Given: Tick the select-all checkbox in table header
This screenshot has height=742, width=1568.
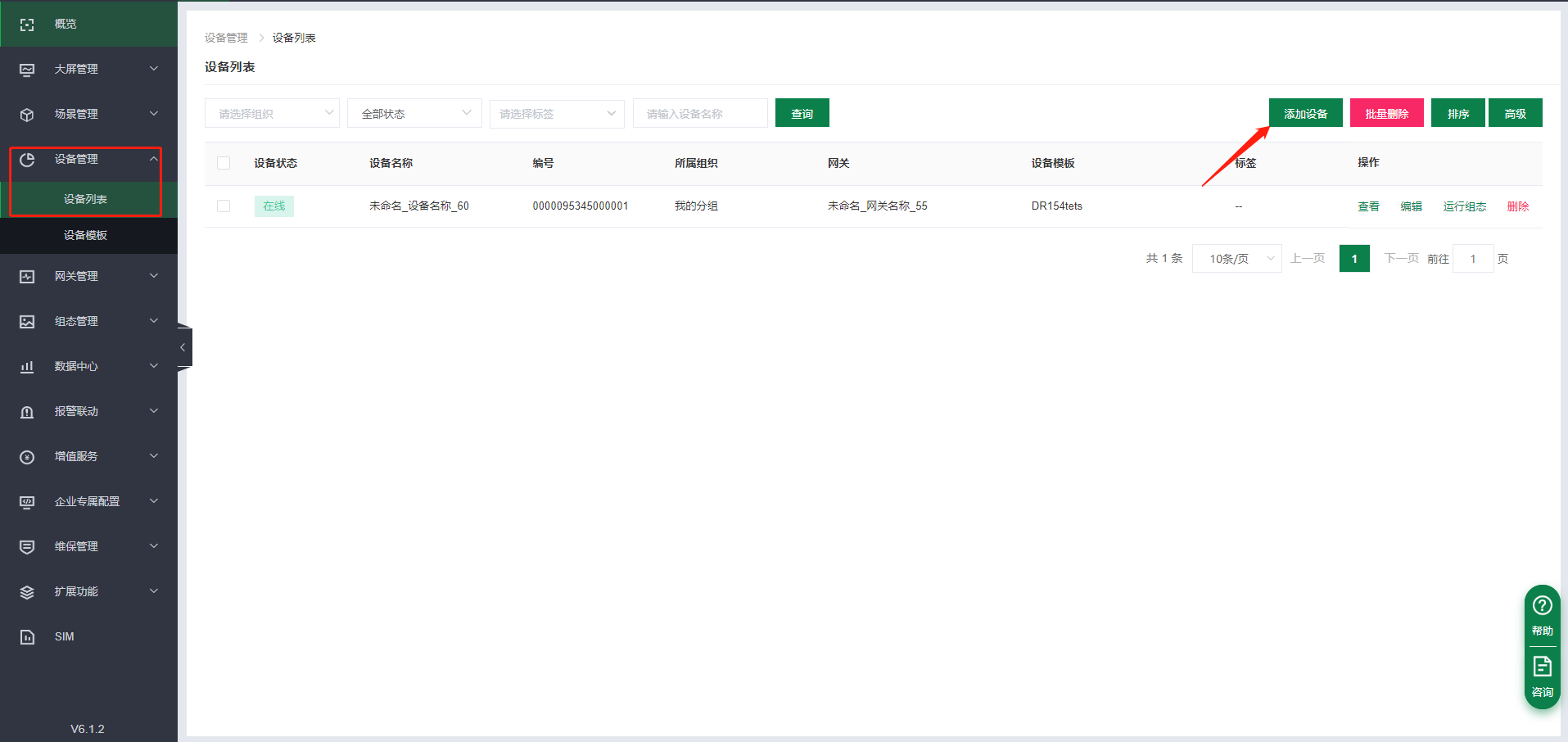Looking at the screenshot, I should (224, 163).
